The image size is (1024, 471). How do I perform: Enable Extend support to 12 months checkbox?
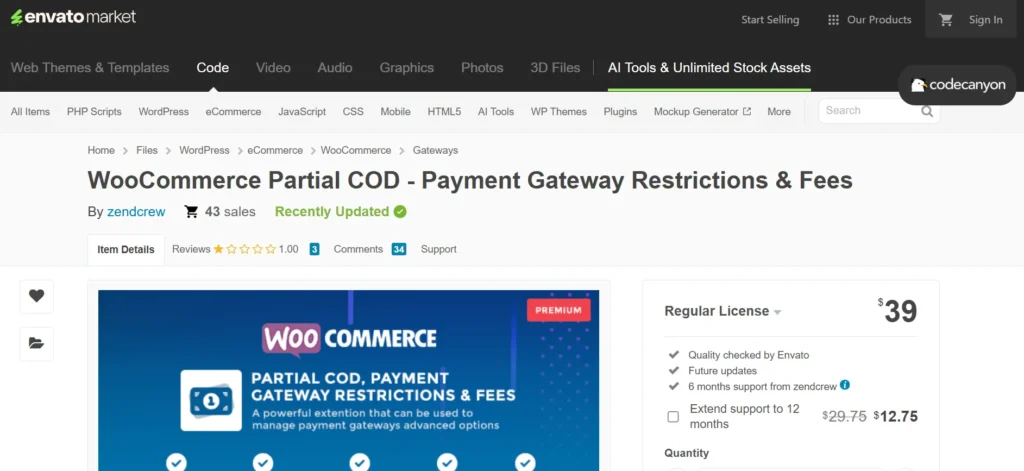tap(673, 416)
